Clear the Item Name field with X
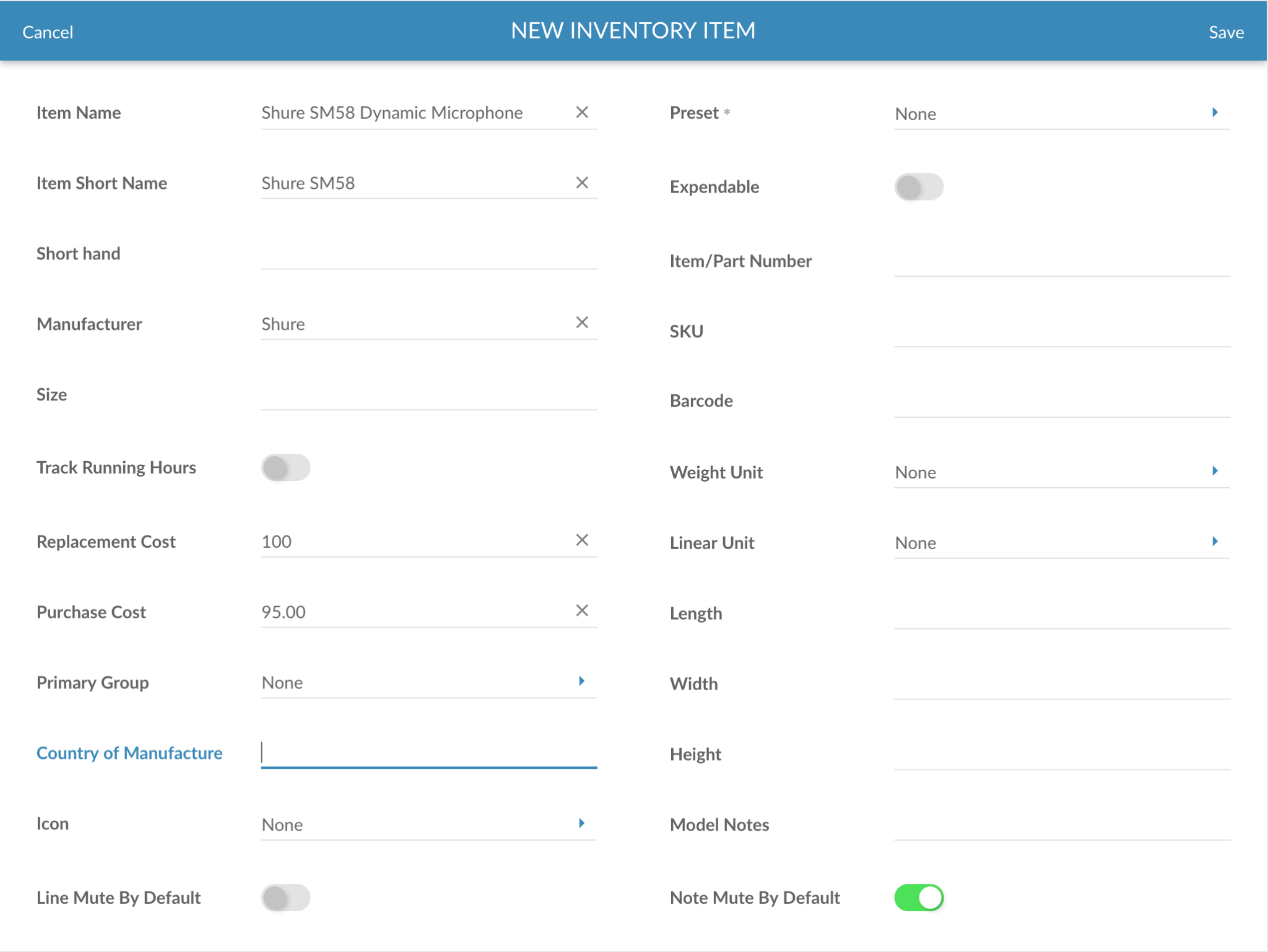 point(582,112)
